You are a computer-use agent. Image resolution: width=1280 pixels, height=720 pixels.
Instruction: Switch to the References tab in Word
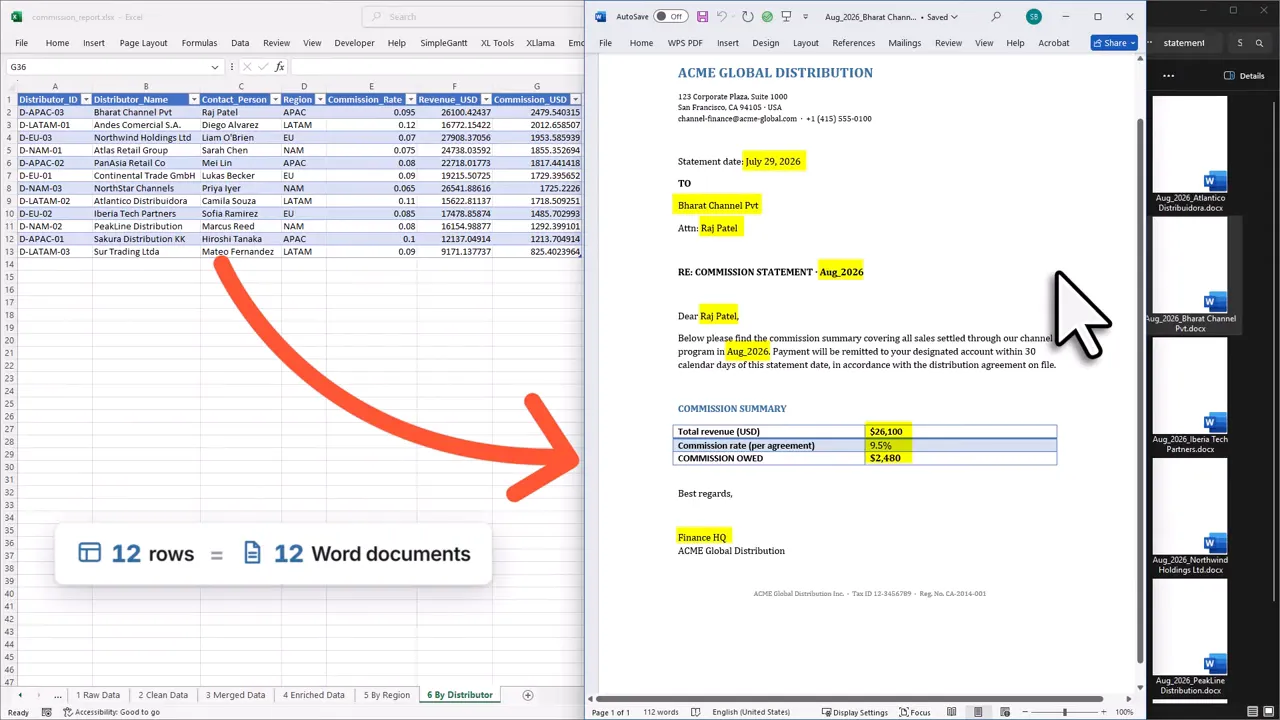coord(854,43)
